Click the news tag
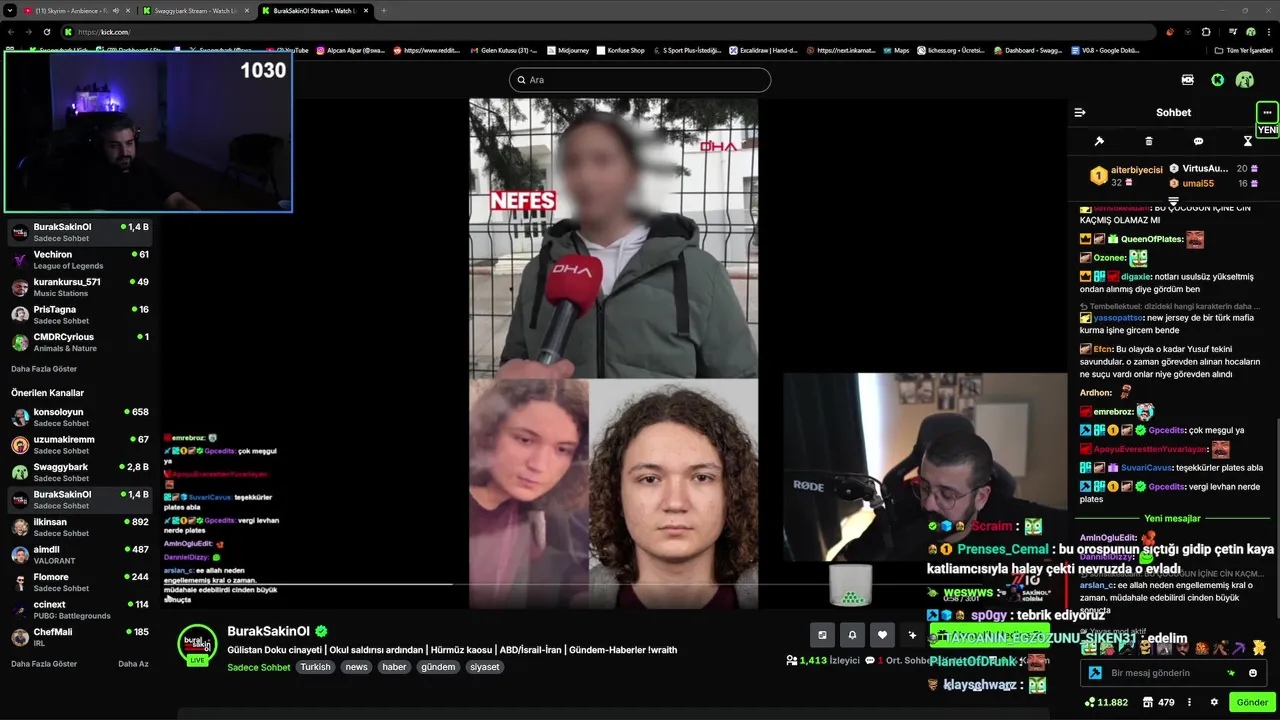 click(356, 667)
